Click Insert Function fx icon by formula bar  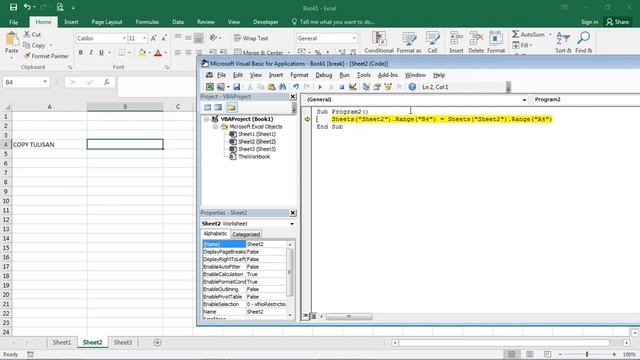(107, 82)
